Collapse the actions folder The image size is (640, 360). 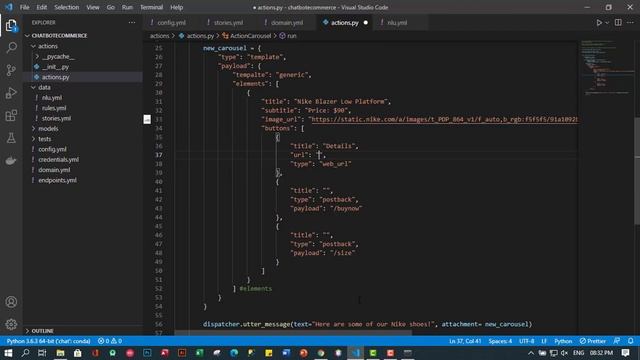pyautogui.click(x=48, y=46)
